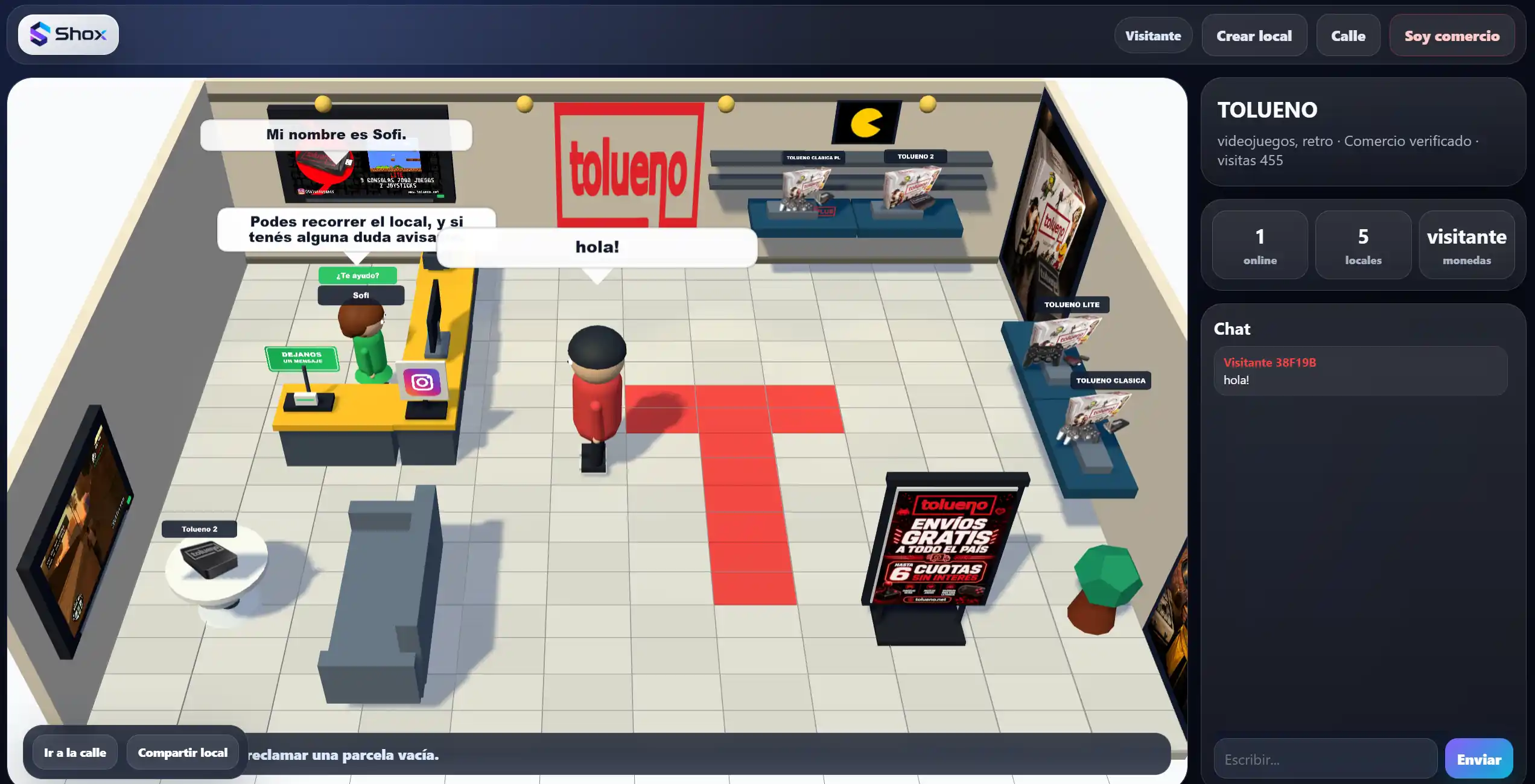Click the Chat panel heading
The image size is (1535, 784).
pyautogui.click(x=1231, y=329)
